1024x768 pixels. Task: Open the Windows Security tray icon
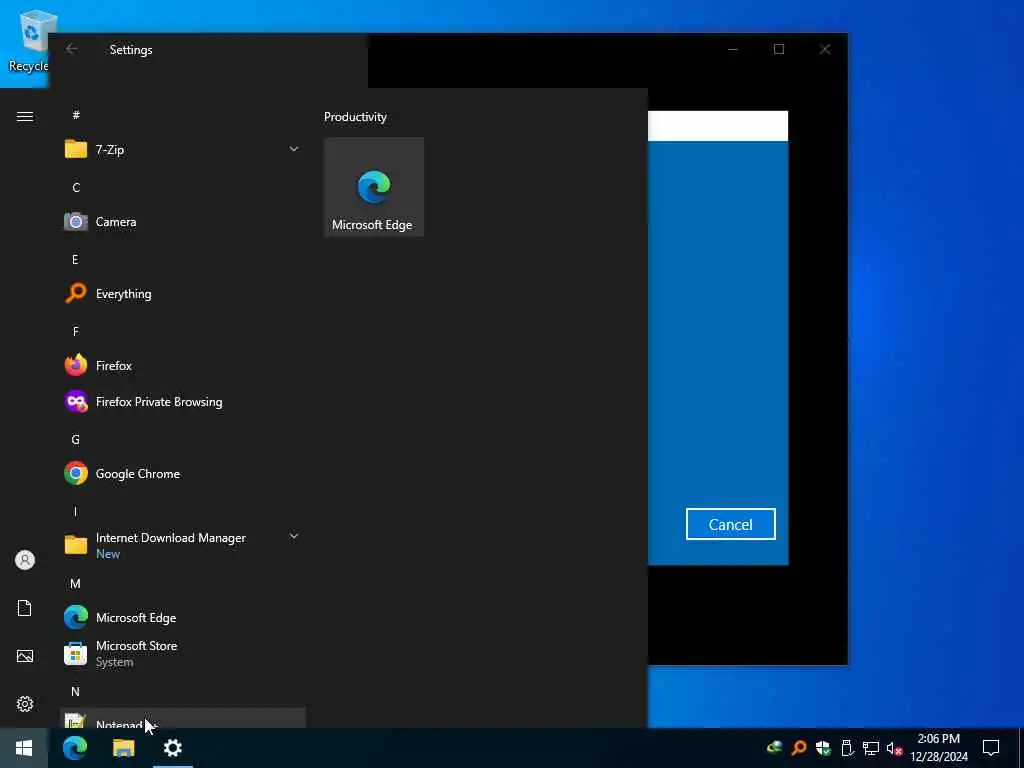click(x=823, y=748)
